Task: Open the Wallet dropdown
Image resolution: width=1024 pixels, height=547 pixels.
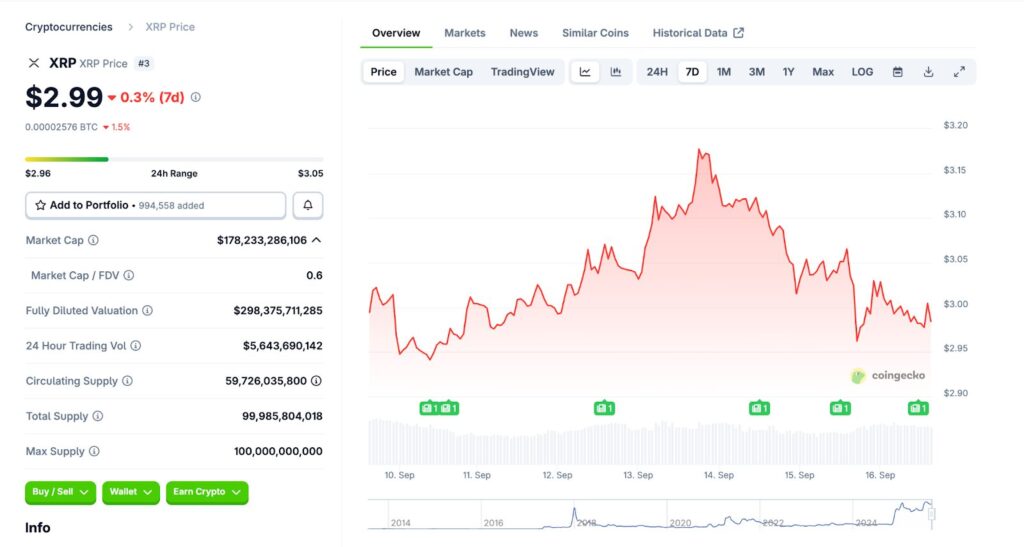Action: point(131,492)
